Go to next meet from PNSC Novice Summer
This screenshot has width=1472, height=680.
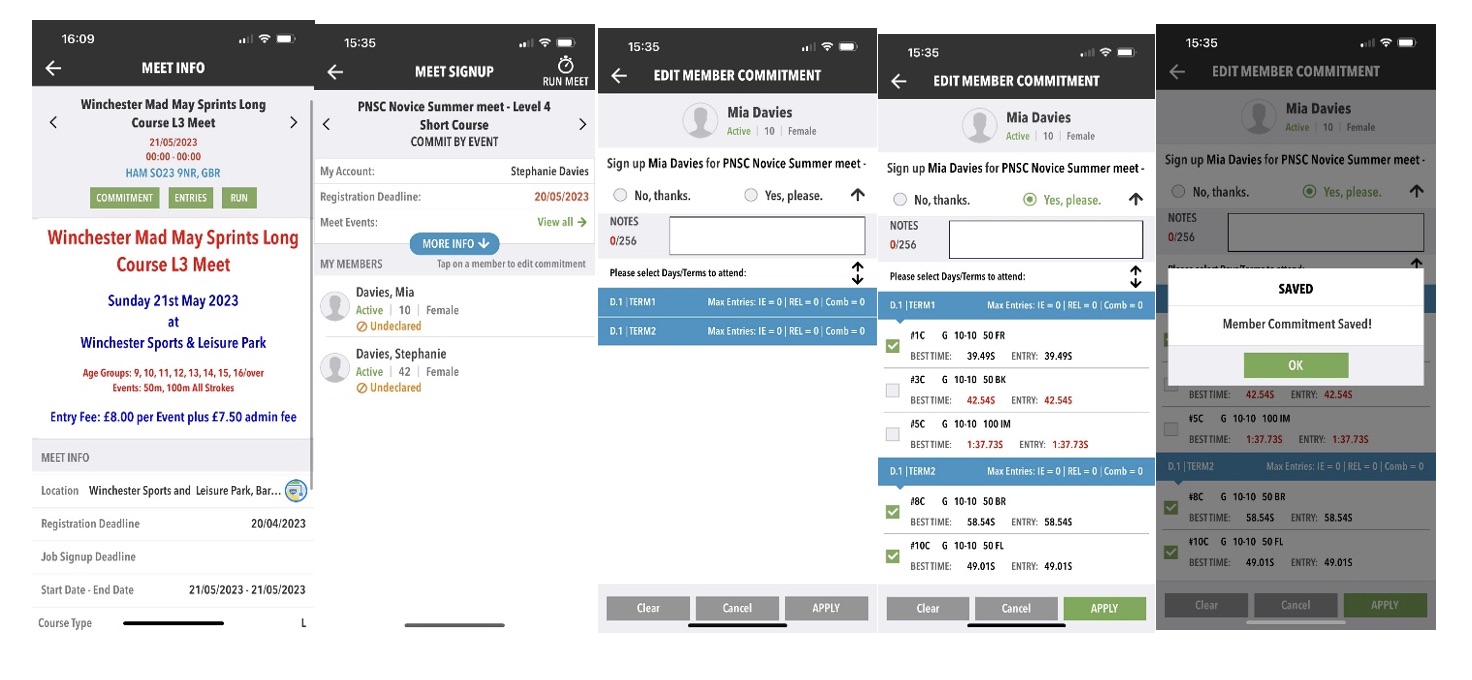coord(582,124)
